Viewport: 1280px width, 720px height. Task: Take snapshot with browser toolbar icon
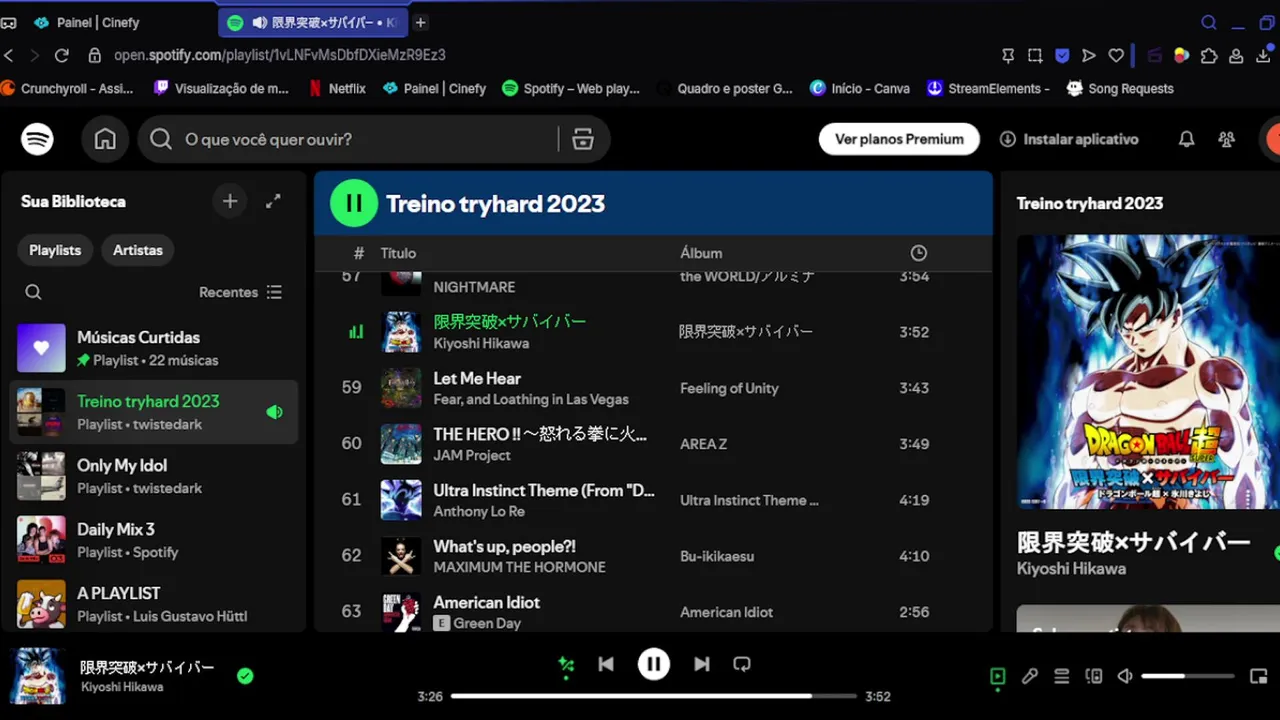(1035, 56)
